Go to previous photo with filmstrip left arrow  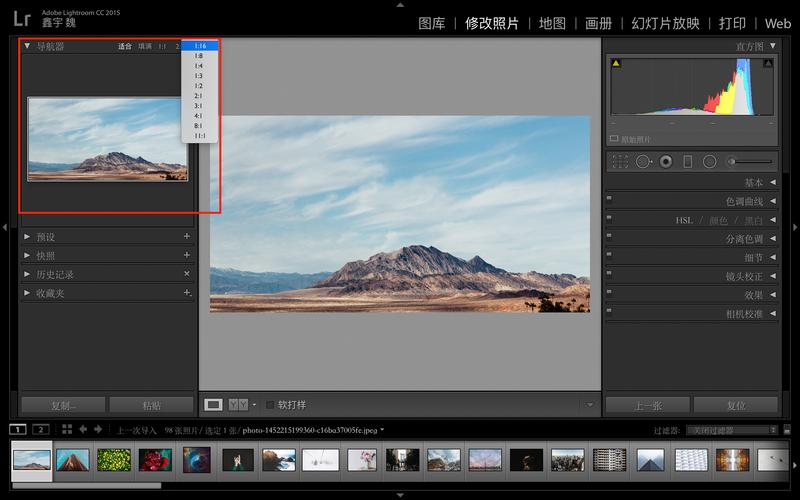click(x=84, y=429)
